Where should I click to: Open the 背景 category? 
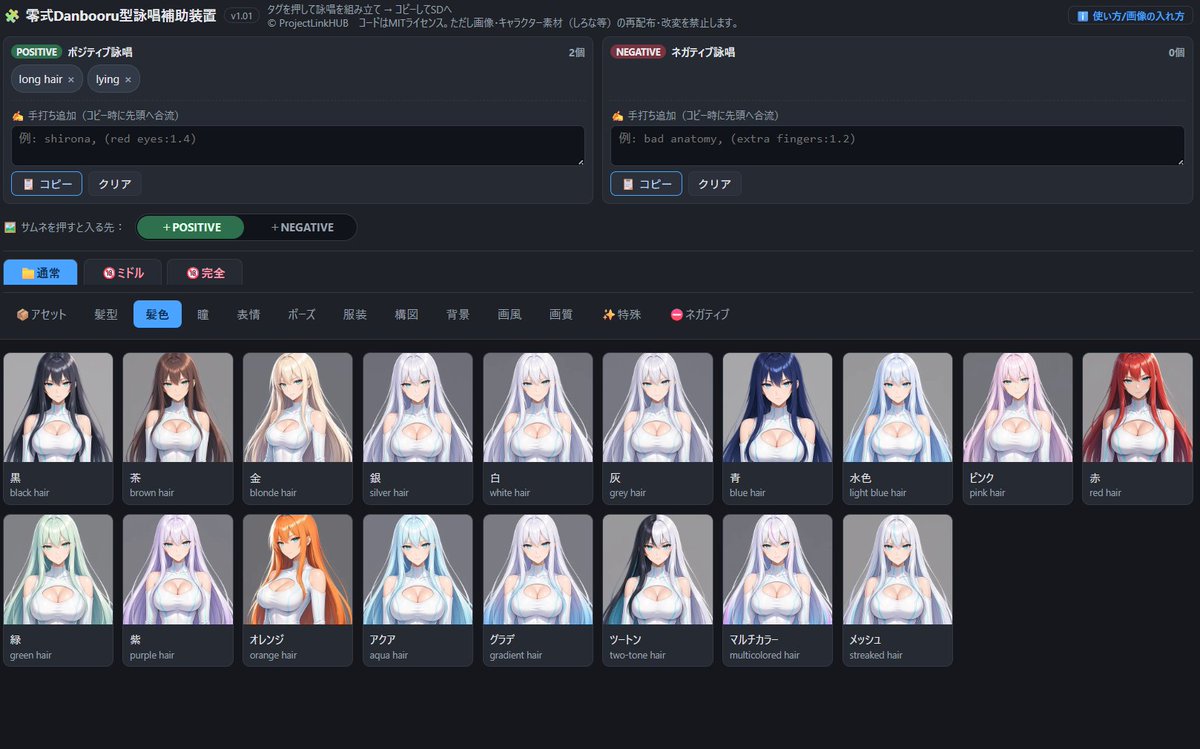pos(458,314)
